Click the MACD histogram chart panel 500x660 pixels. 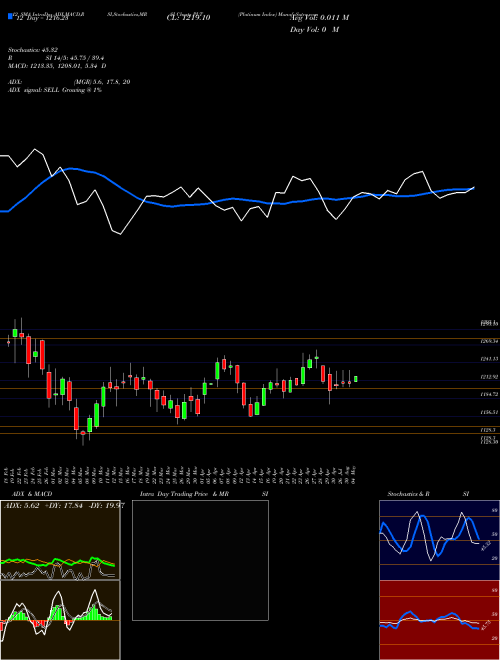click(60, 620)
